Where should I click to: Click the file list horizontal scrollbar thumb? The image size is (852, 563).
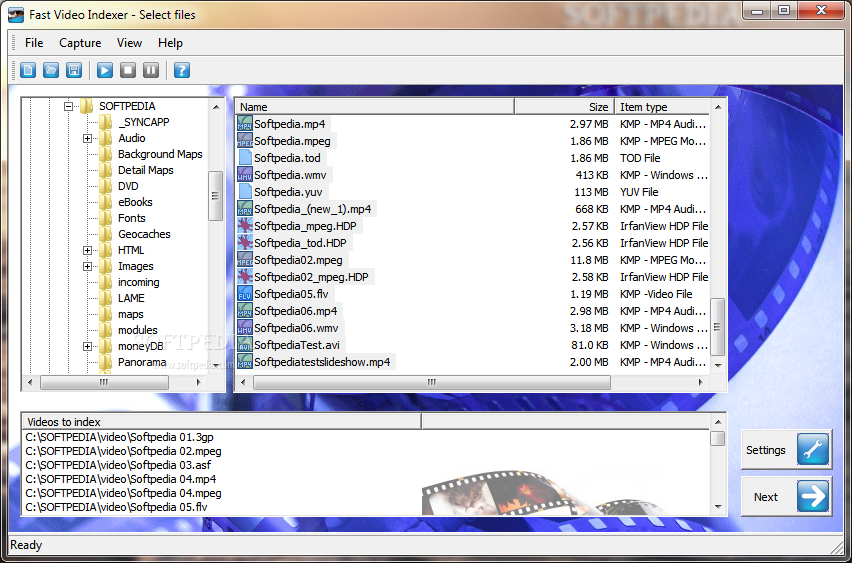[x=432, y=382]
